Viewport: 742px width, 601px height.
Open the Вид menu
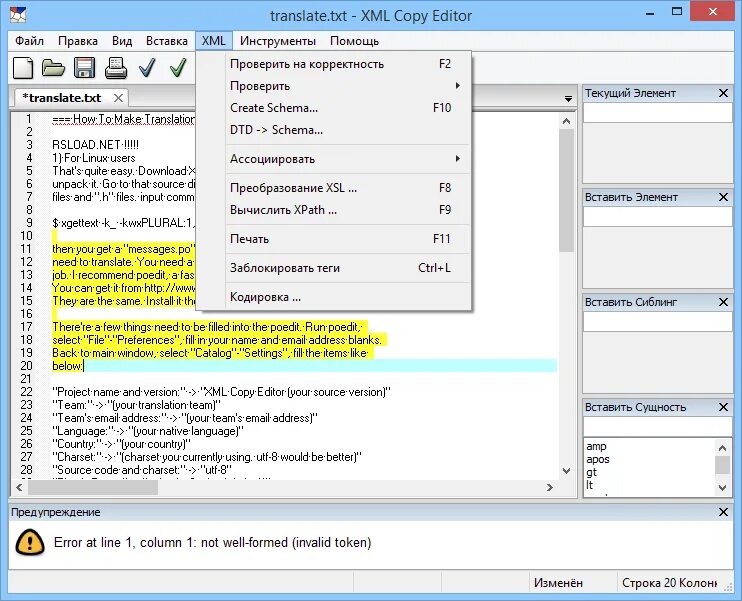click(122, 41)
